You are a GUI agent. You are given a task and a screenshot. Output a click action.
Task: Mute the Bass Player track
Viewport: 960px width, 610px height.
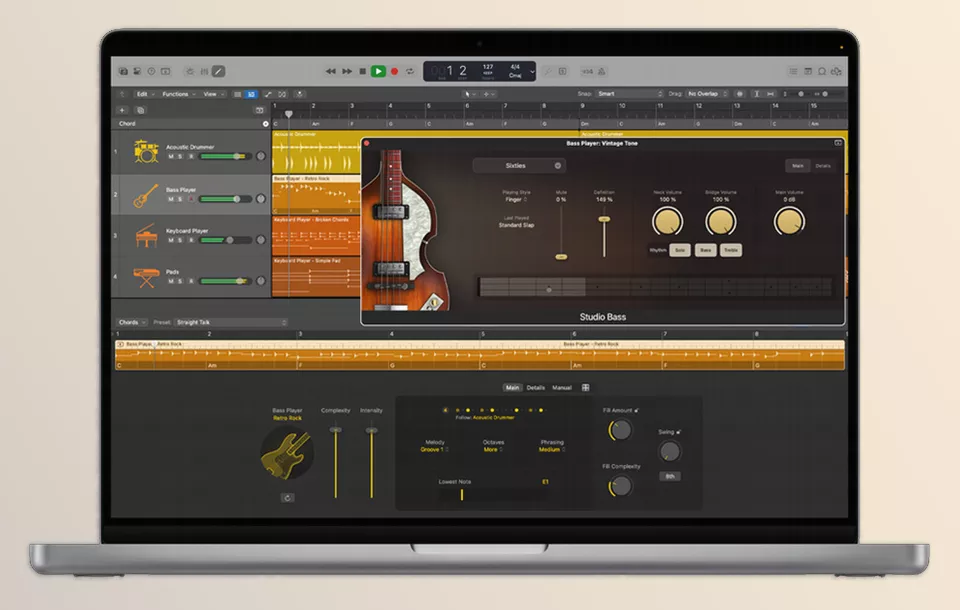click(x=171, y=199)
